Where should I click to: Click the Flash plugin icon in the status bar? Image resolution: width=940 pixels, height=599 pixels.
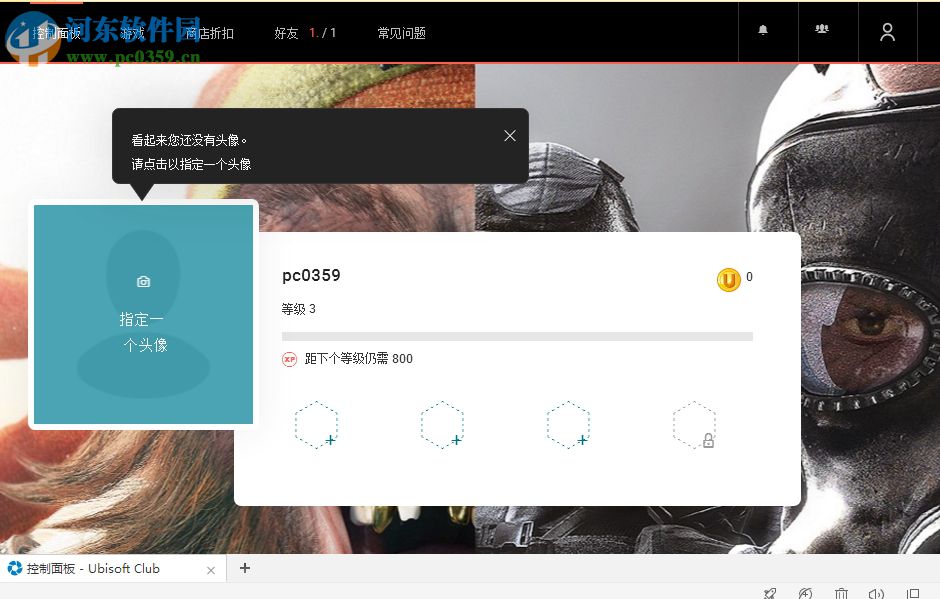pos(806,592)
